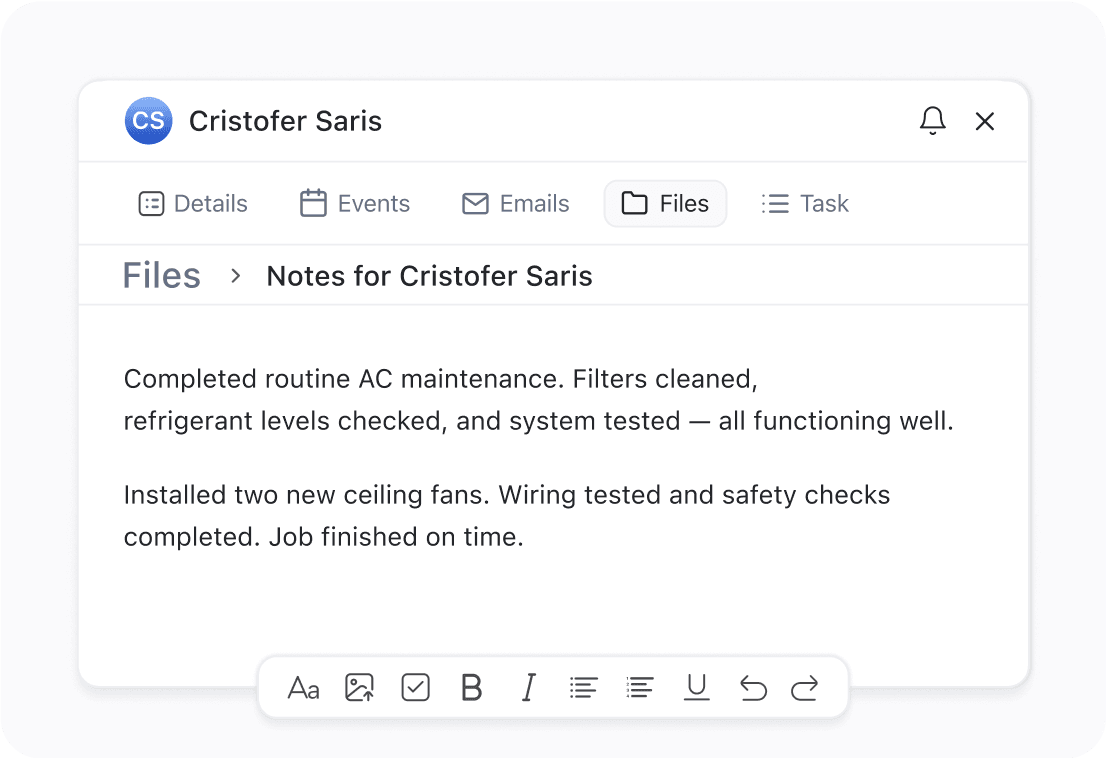Undo the last edit
Image resolution: width=1106 pixels, height=758 pixels.
click(x=753, y=688)
